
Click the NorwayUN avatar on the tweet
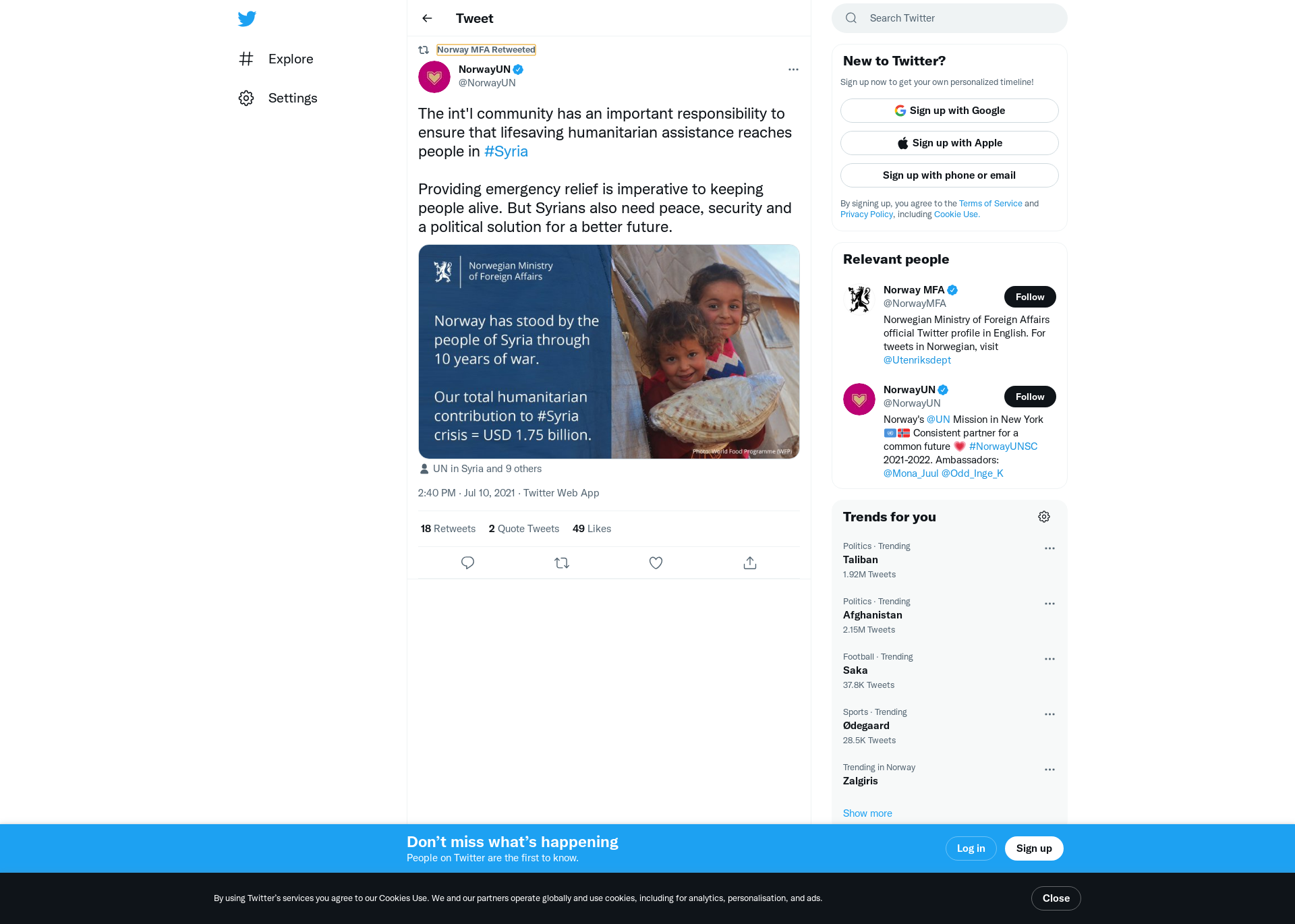click(x=434, y=77)
